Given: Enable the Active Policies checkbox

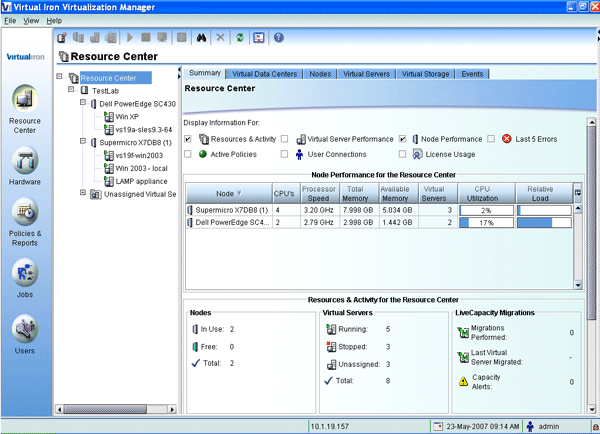Looking at the screenshot, I should pyautogui.click(x=188, y=154).
